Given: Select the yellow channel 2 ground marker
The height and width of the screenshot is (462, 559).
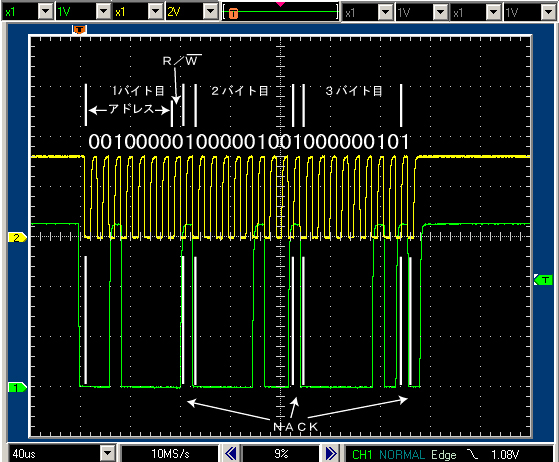Looking at the screenshot, I should click(17, 237).
